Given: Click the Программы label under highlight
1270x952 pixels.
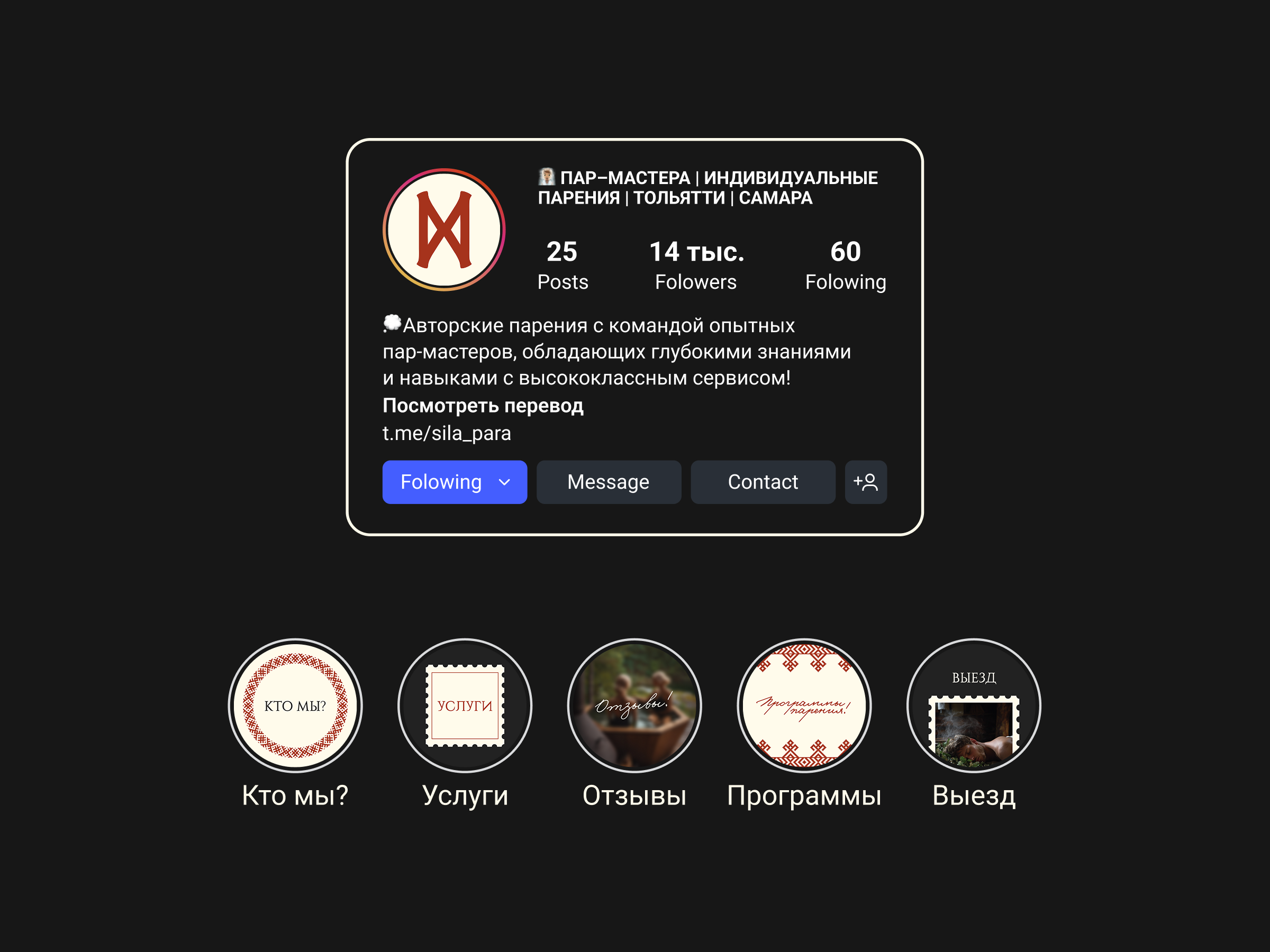Looking at the screenshot, I should [x=804, y=797].
